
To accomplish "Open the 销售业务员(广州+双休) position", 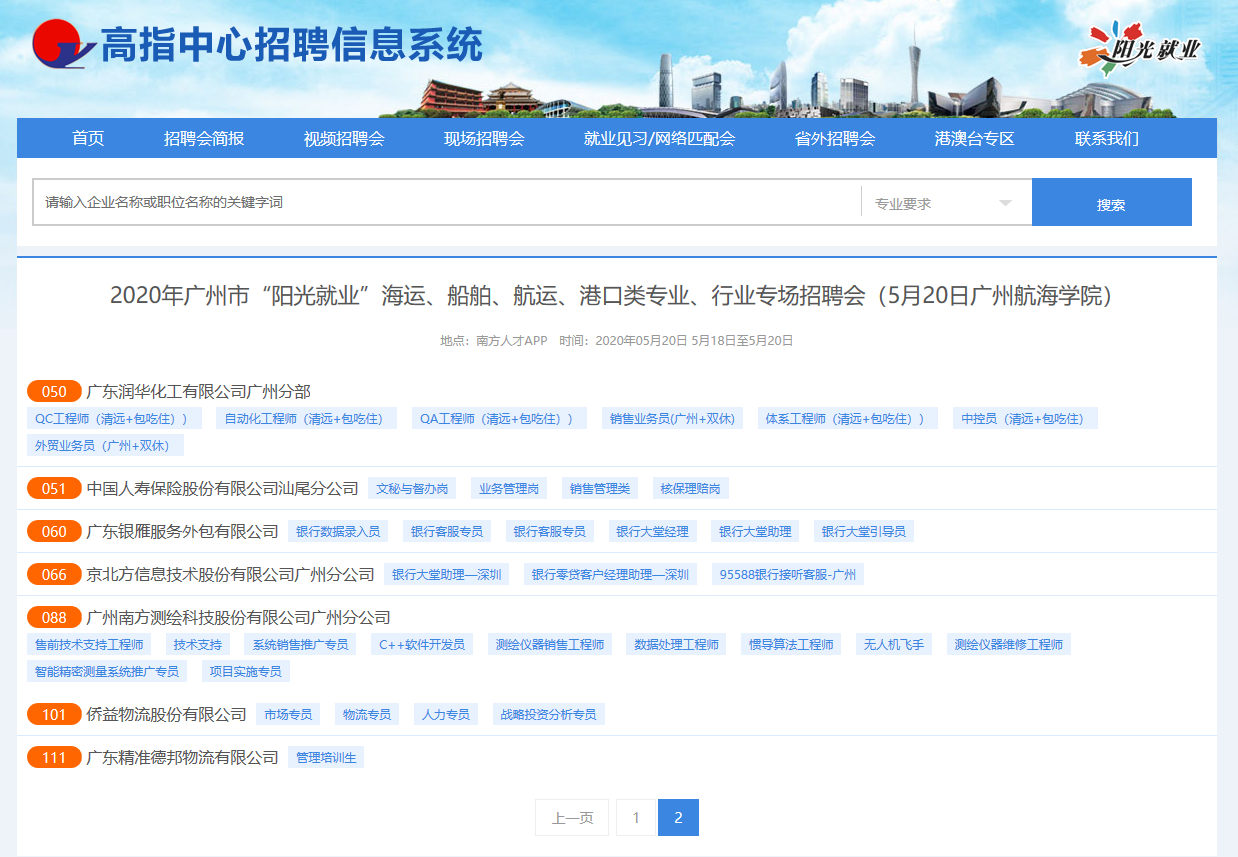I will pos(673,418).
